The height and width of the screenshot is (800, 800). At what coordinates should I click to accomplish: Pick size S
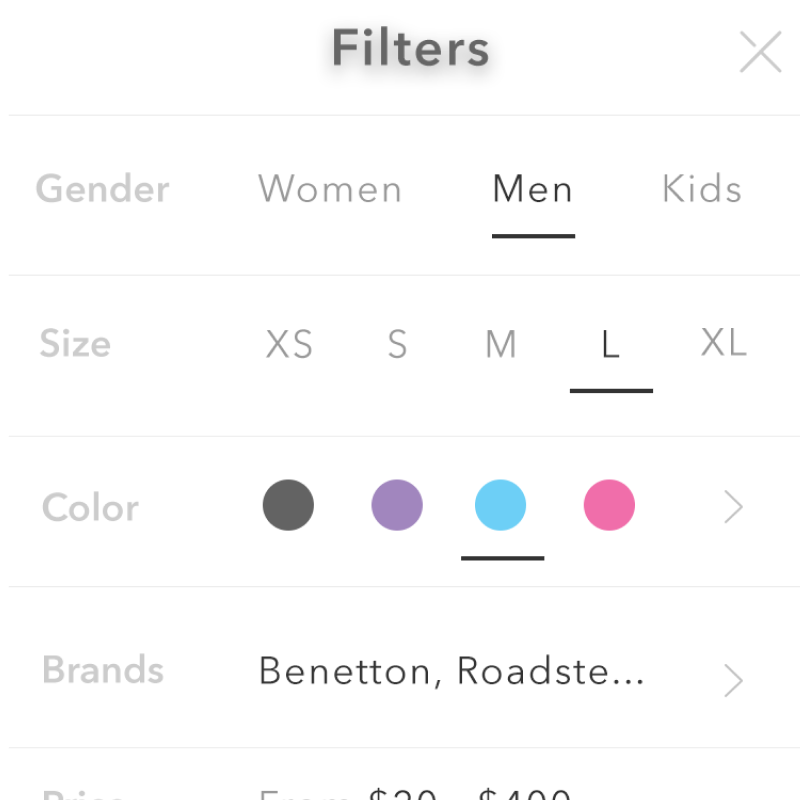[x=397, y=345]
